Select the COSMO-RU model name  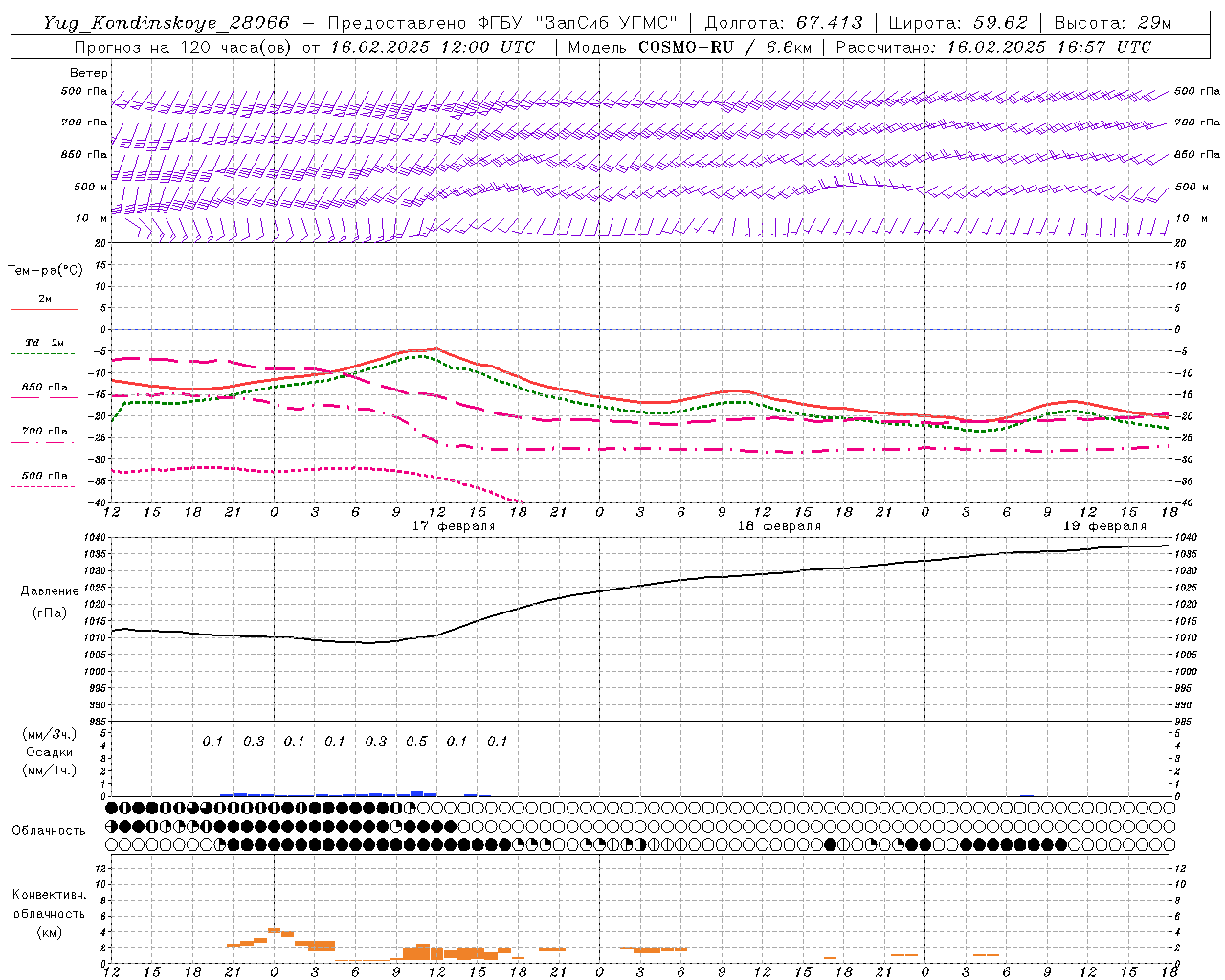tap(685, 47)
